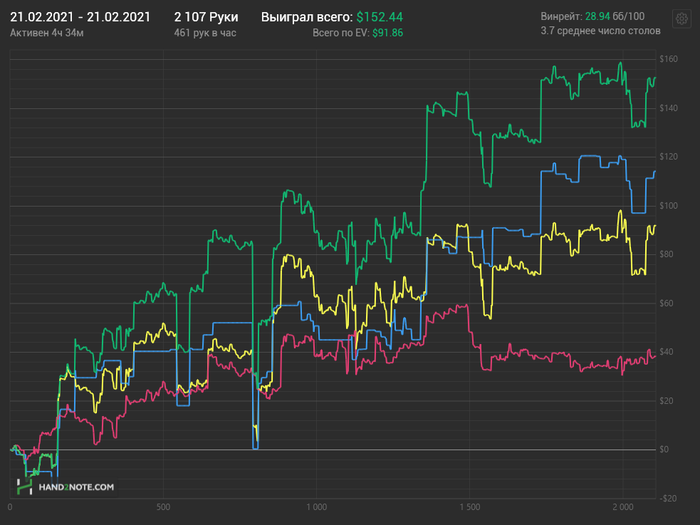Select the '2 000' hands axis label
Viewport: 700px width, 525px height.
pos(623,507)
